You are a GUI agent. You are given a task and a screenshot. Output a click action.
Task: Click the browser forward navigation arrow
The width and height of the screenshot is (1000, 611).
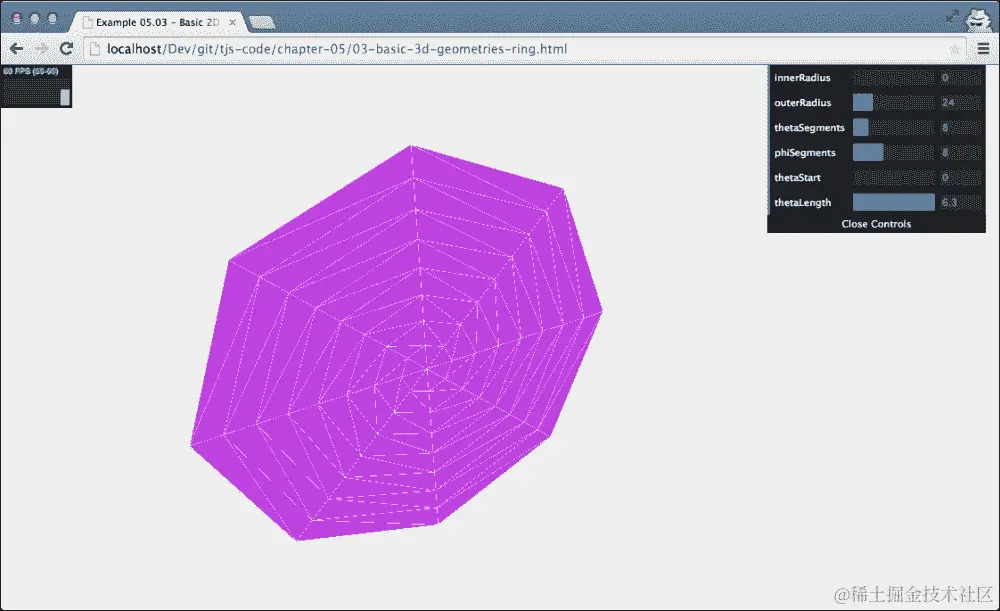[40, 48]
